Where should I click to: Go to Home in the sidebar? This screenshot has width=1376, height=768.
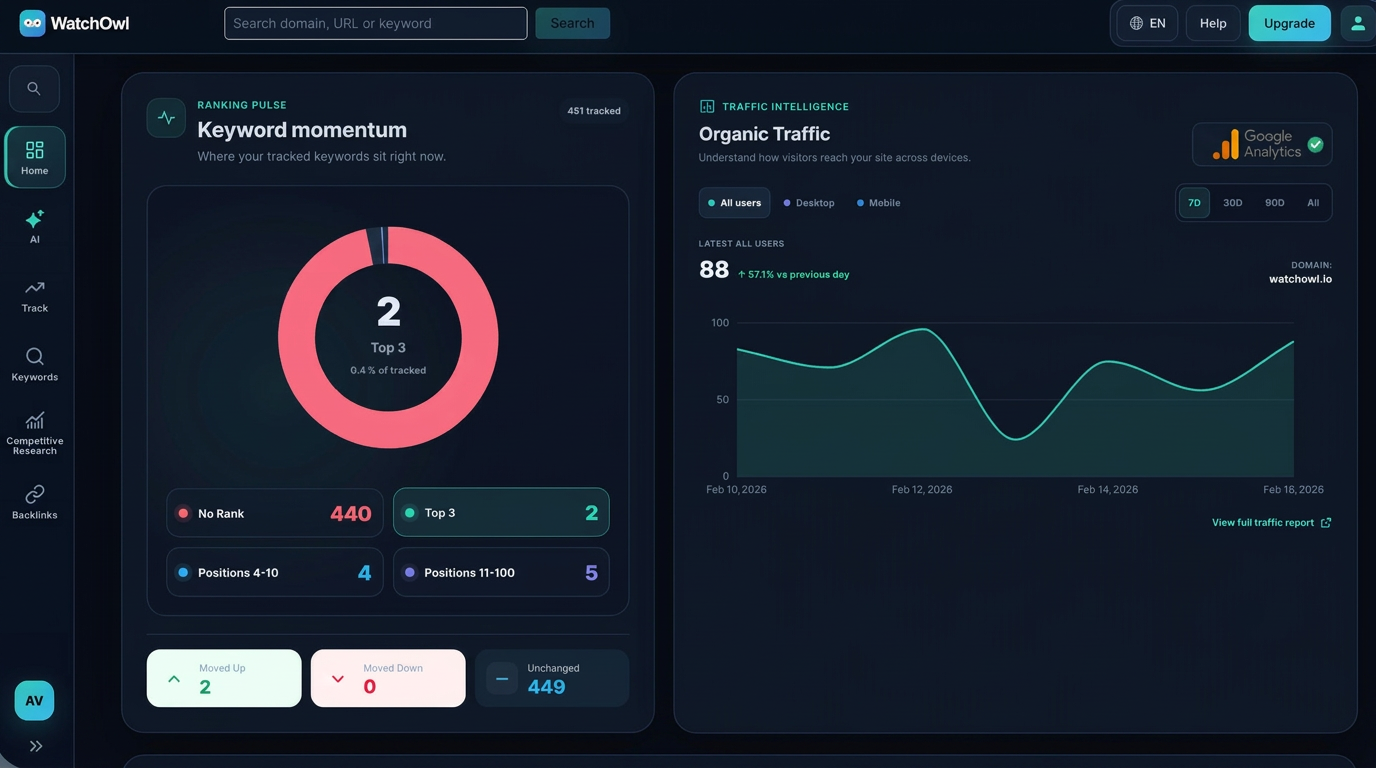[35, 157]
